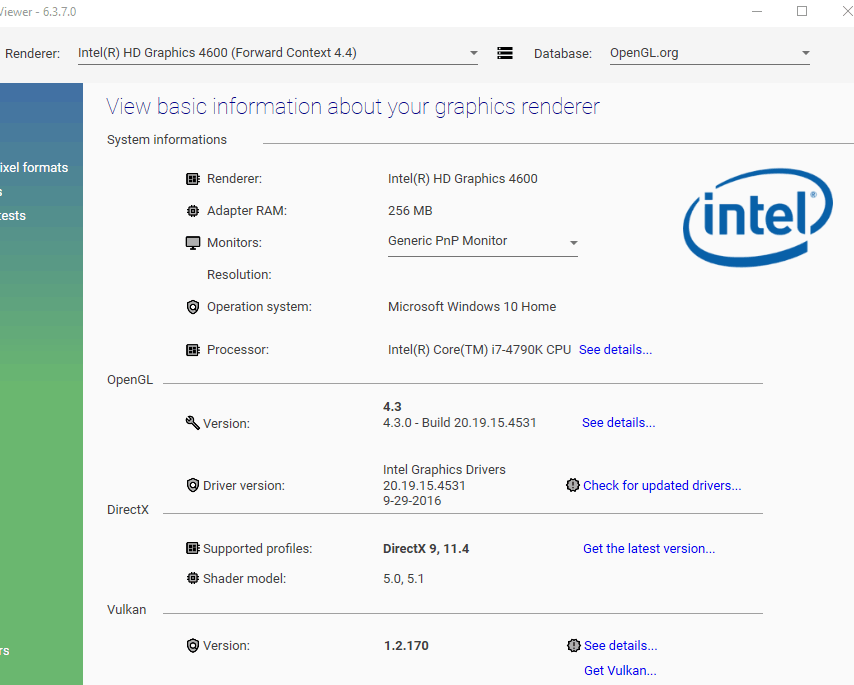This screenshot has width=854, height=685.
Task: Click the chip icon beside Renderer label
Action: click(x=193, y=179)
